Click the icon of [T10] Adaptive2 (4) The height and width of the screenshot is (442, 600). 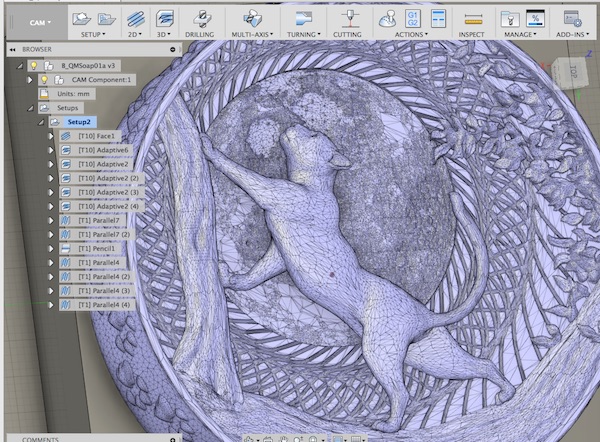tap(66, 206)
